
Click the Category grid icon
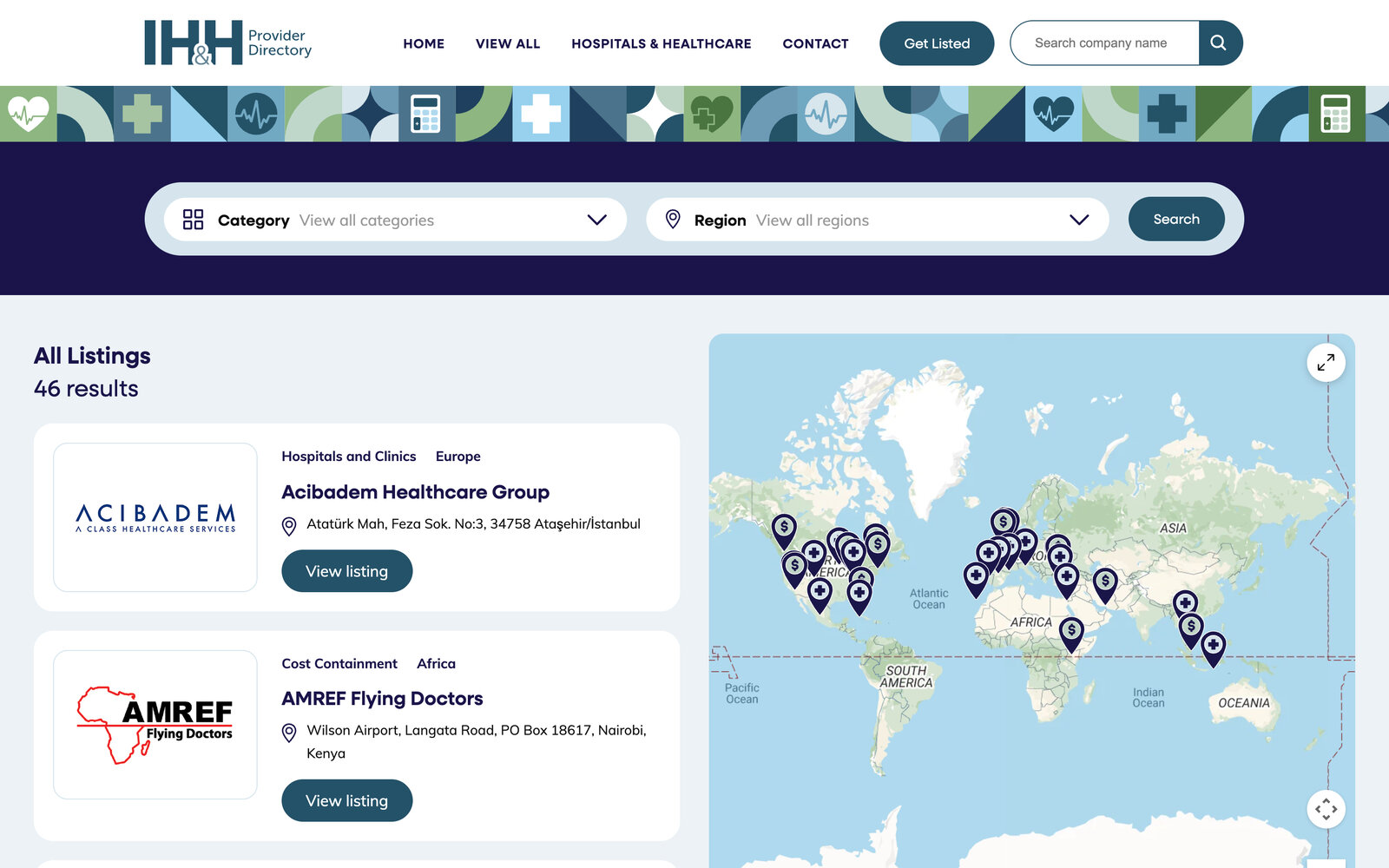pos(193,220)
